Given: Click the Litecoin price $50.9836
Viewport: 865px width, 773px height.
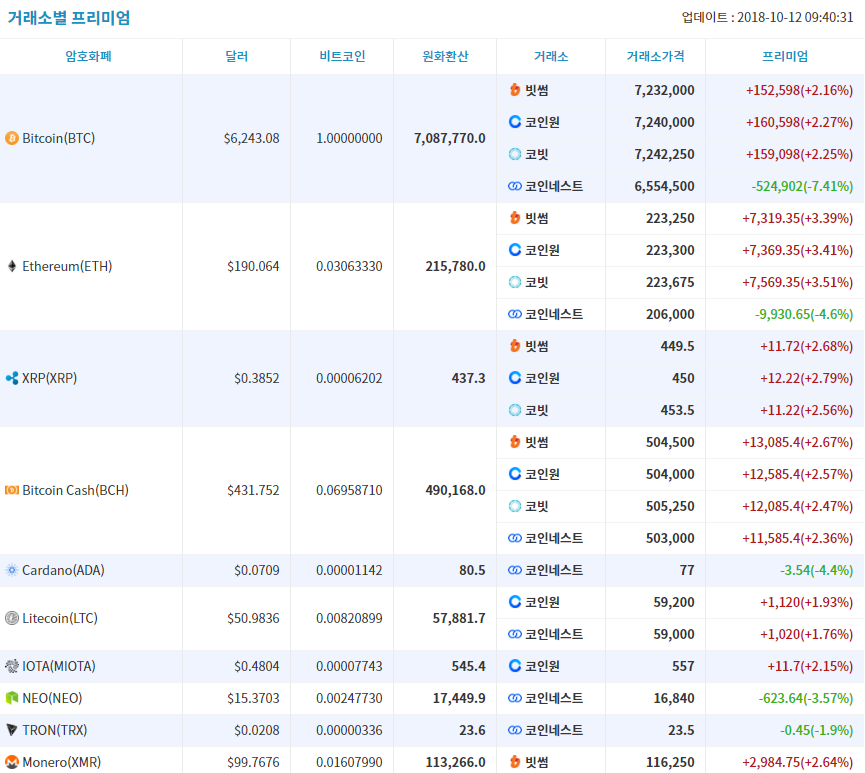Looking at the screenshot, I should [x=253, y=618].
